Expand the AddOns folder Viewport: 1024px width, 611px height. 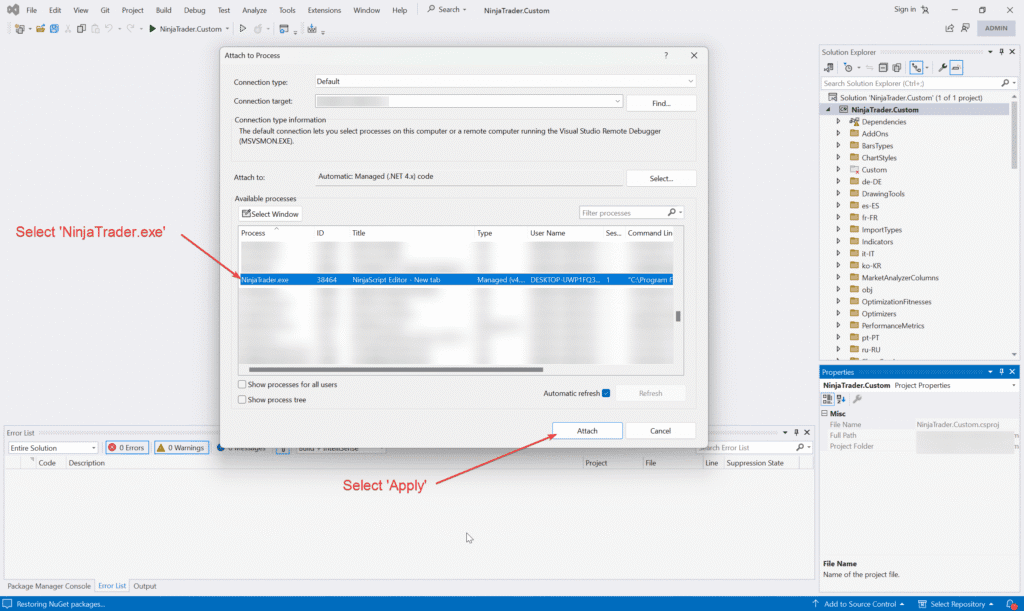pyautogui.click(x=839, y=134)
